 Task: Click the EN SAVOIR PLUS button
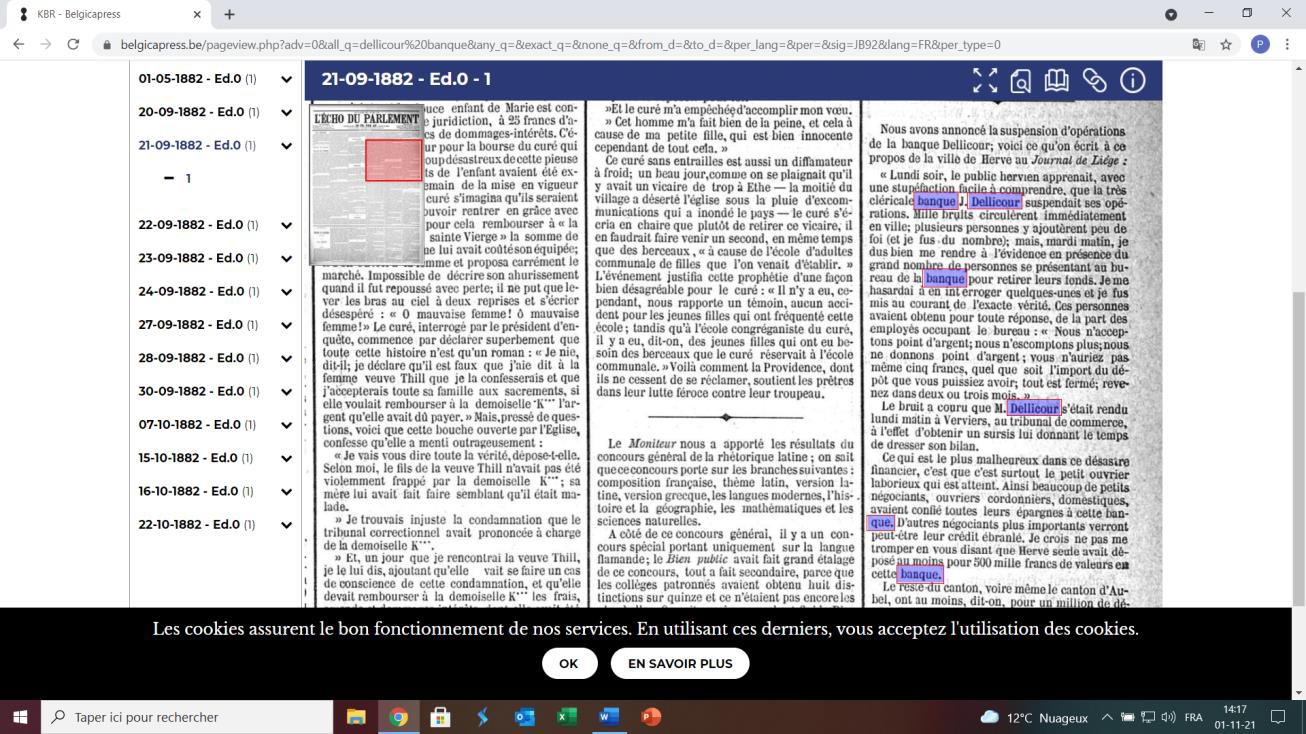pos(680,663)
